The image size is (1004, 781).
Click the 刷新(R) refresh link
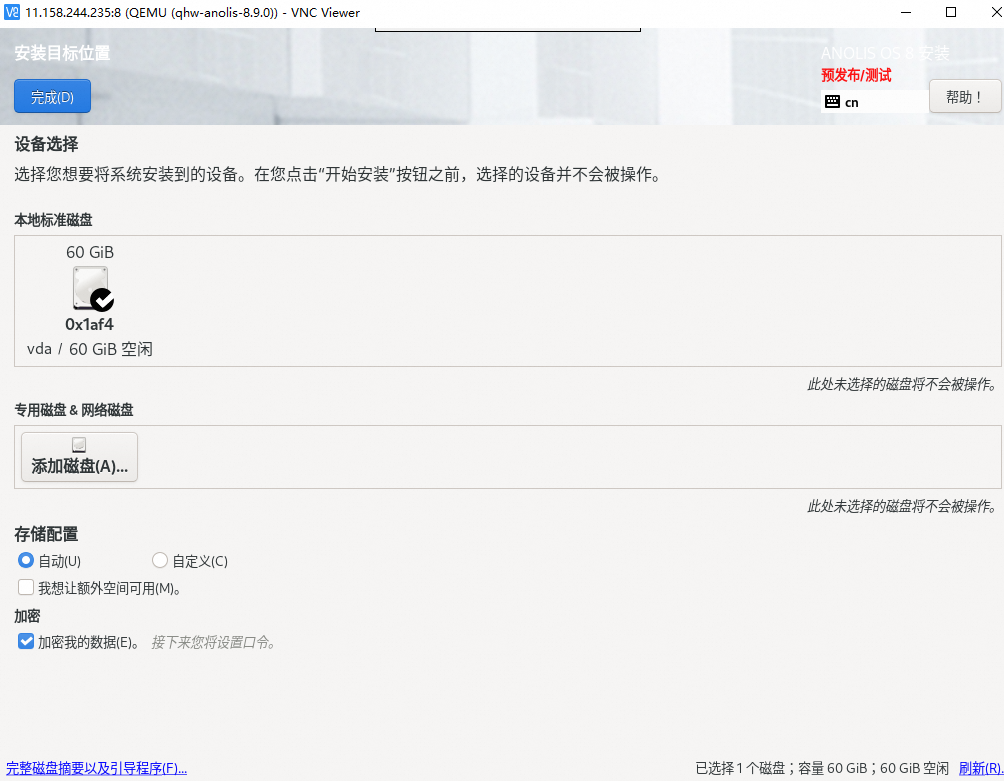point(980,768)
